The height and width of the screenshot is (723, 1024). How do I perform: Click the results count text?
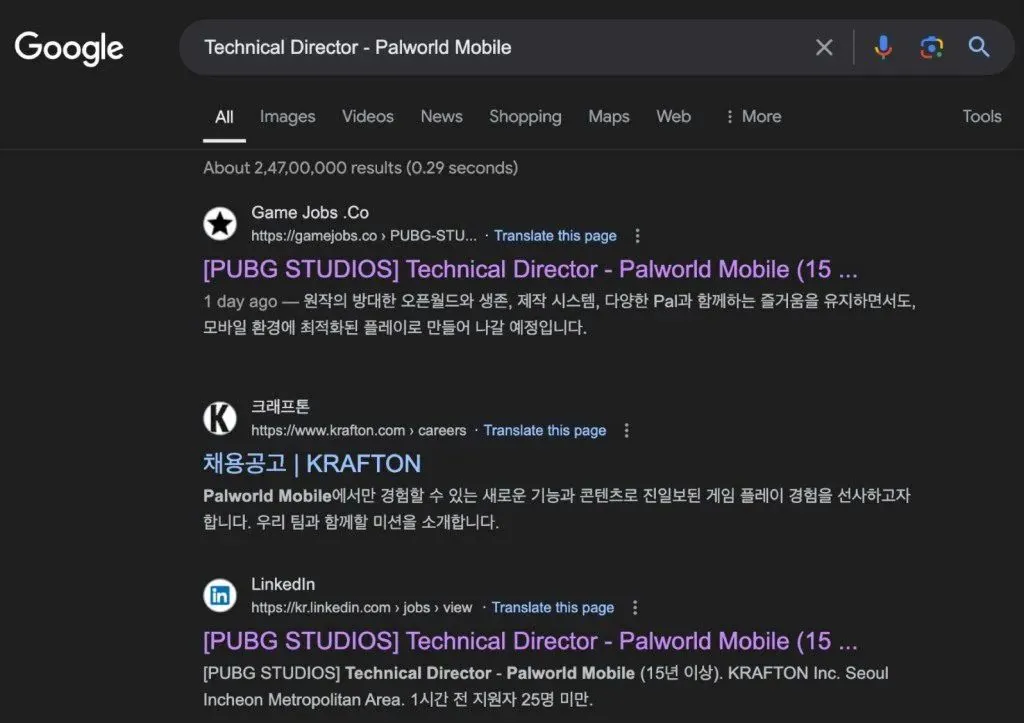(360, 168)
